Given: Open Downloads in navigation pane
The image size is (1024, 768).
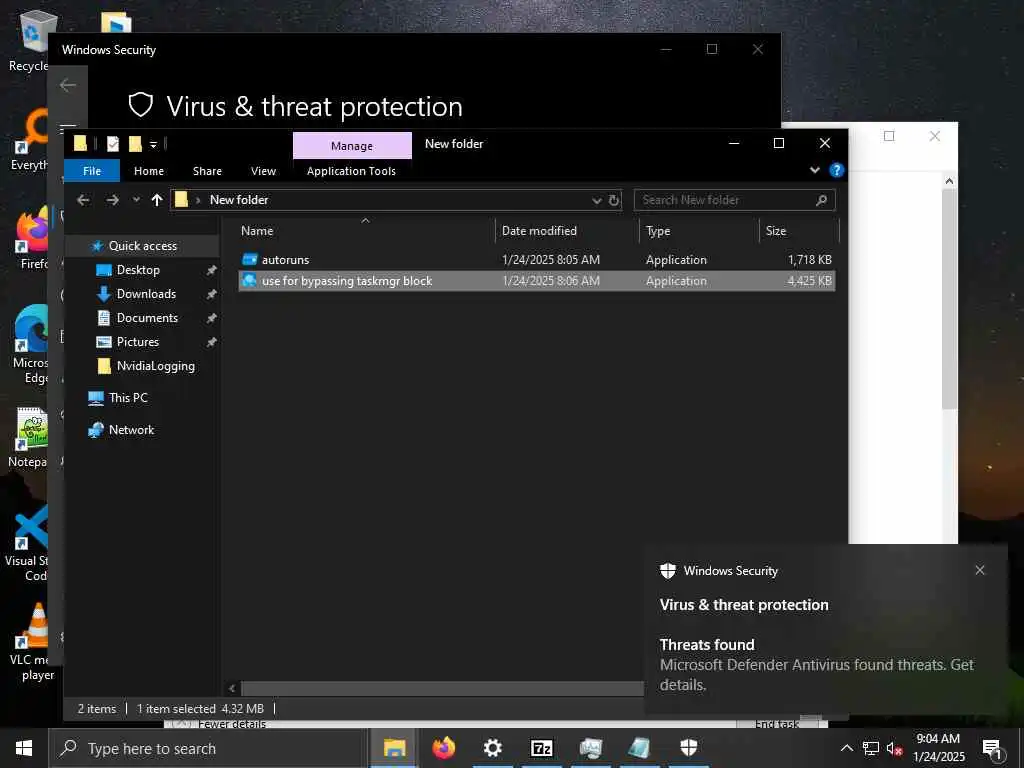Looking at the screenshot, I should (146, 294).
